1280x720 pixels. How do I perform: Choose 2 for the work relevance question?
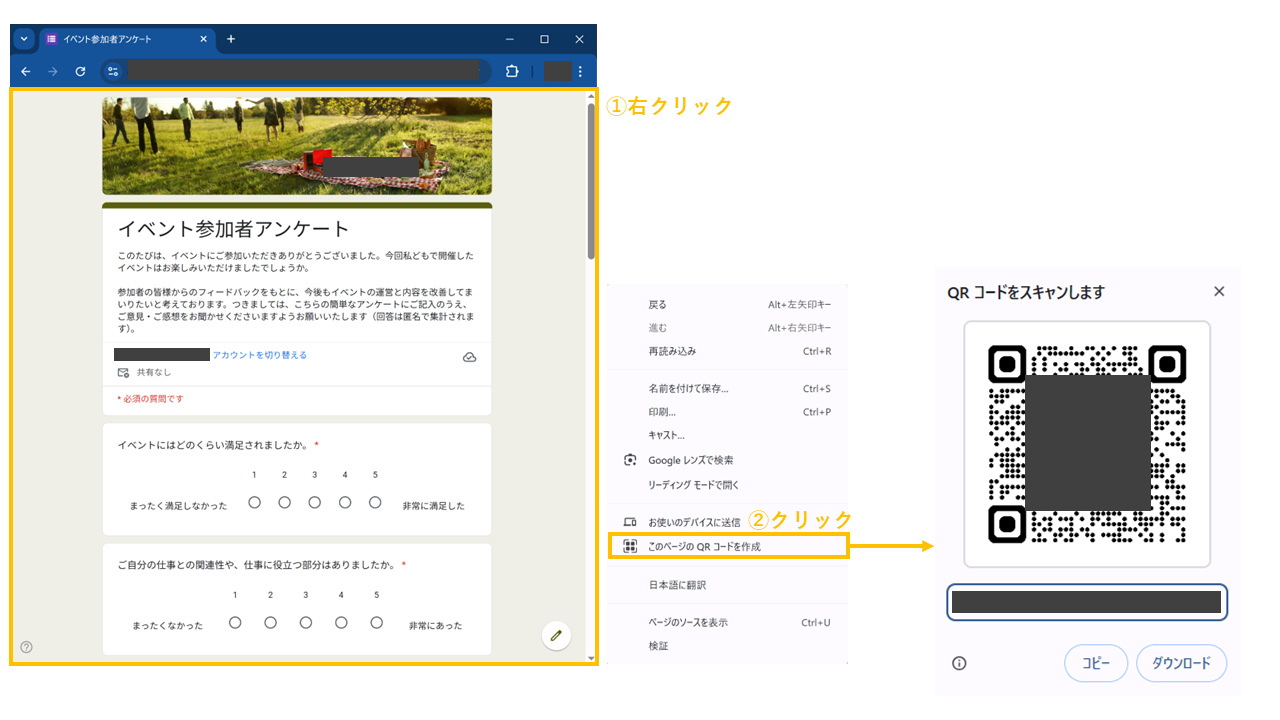point(270,623)
